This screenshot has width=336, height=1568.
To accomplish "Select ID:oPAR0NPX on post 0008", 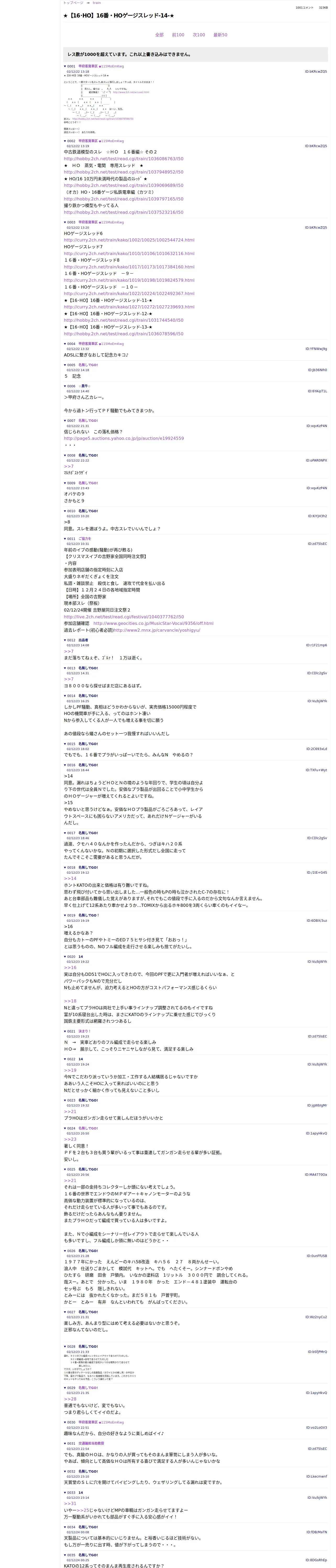I will click(316, 461).
